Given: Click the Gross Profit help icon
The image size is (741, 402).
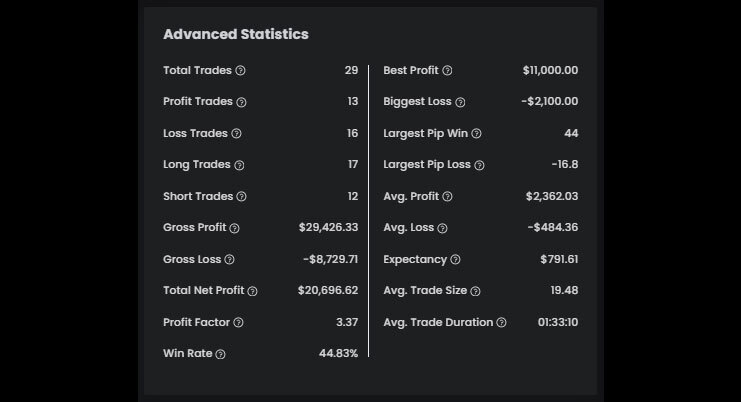Looking at the screenshot, I should coord(235,228).
